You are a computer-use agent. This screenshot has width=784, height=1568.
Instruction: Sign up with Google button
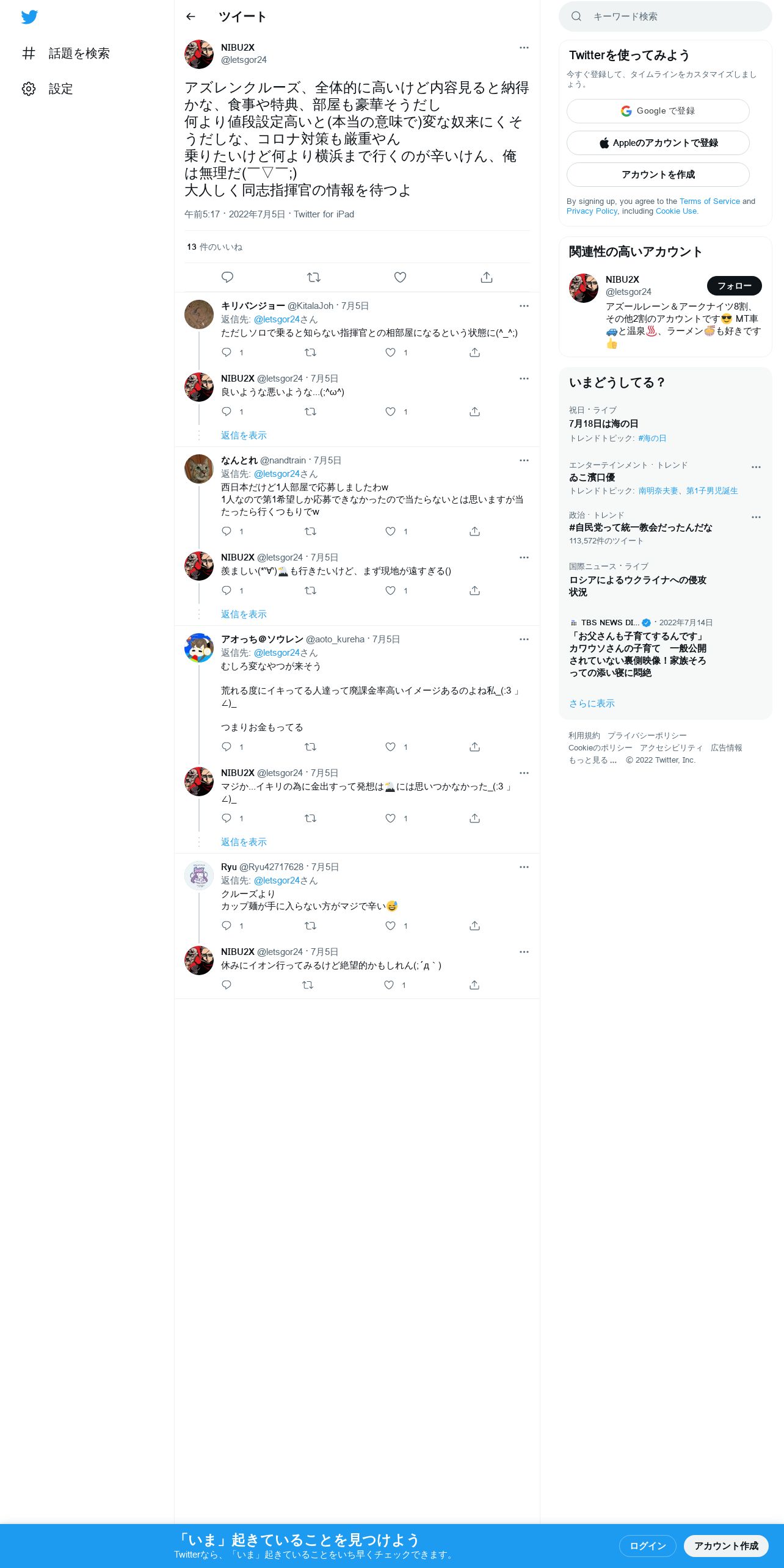[x=658, y=111]
